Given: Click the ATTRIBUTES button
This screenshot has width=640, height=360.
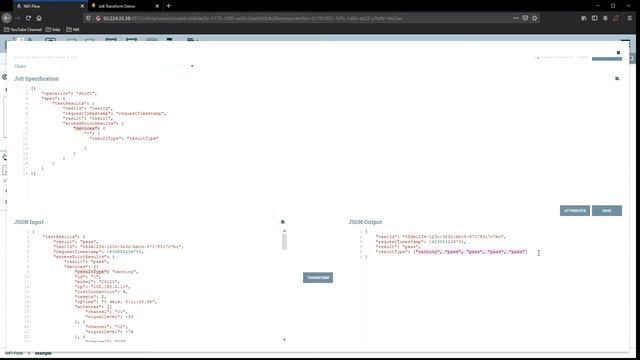Looking at the screenshot, I should point(575,211).
